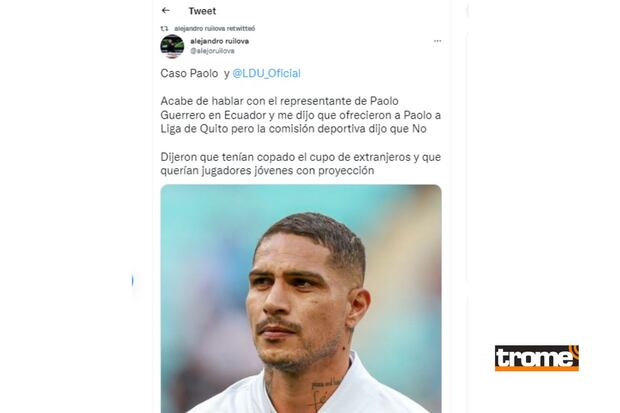Open the @LDU_Oficial mention link
Viewport: 620px width, 413px height.
point(267,73)
